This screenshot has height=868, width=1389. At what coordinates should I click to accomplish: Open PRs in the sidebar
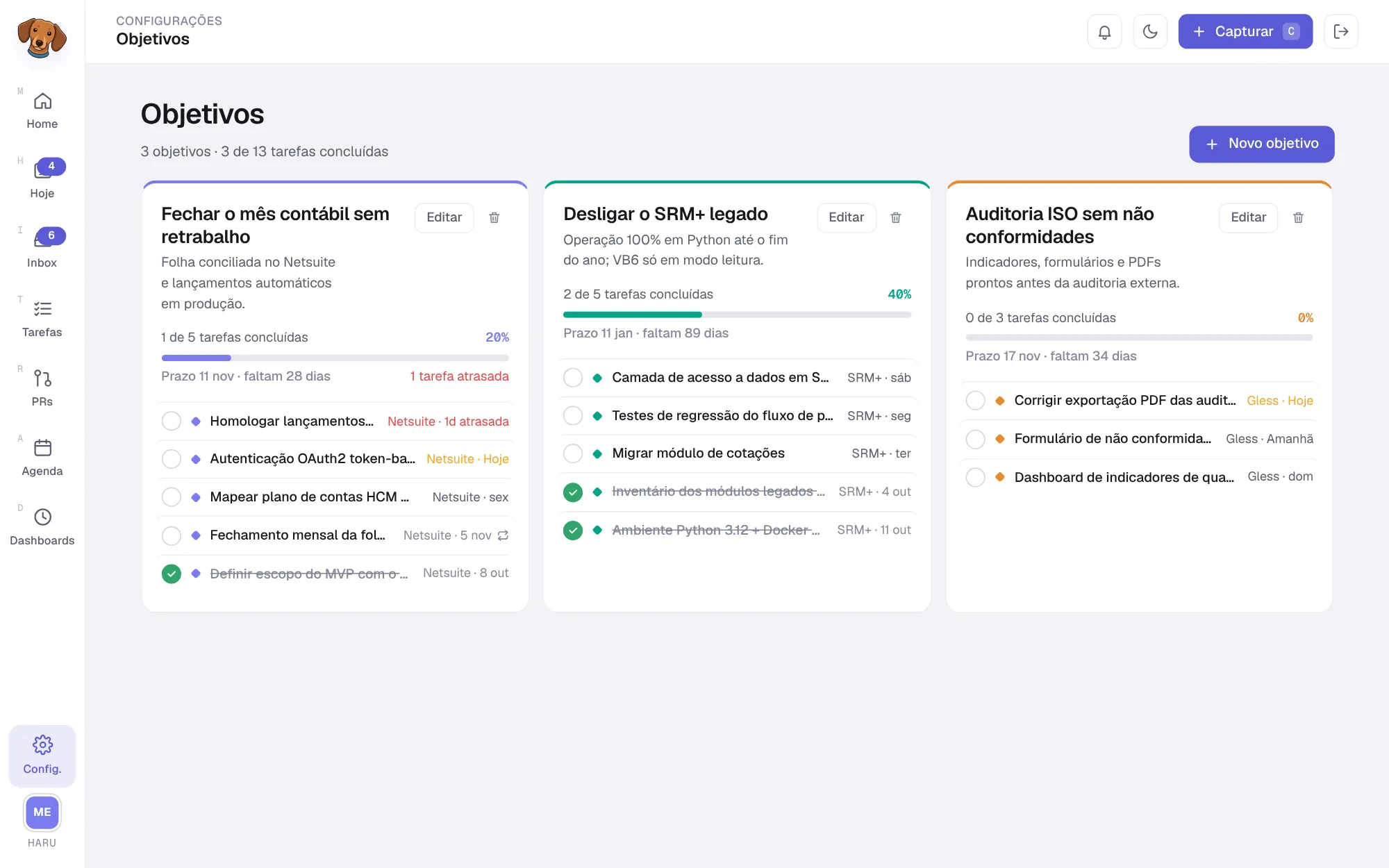pyautogui.click(x=42, y=389)
